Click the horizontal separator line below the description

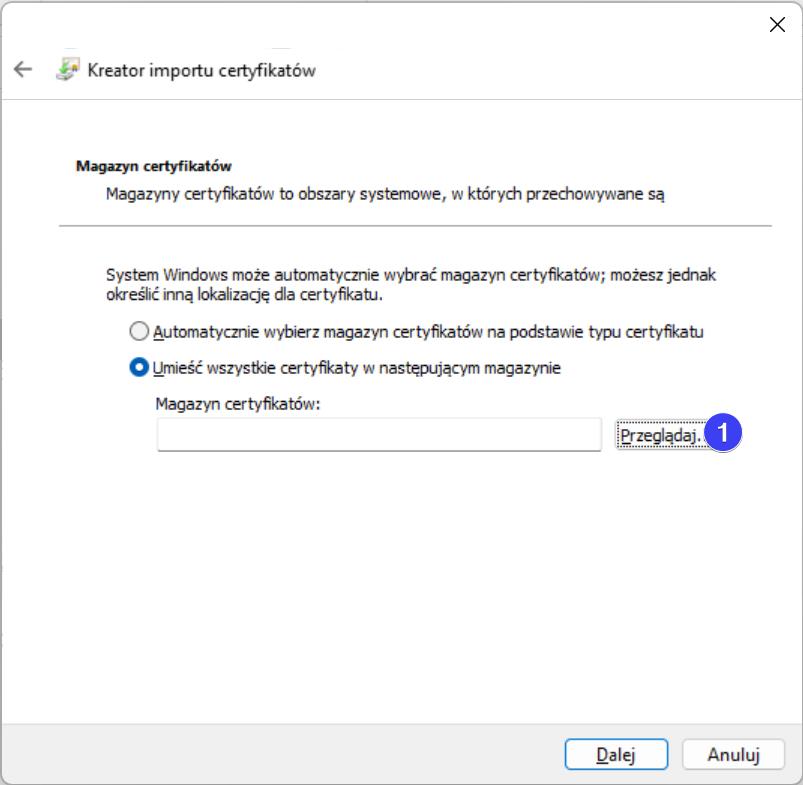[x=415, y=227]
